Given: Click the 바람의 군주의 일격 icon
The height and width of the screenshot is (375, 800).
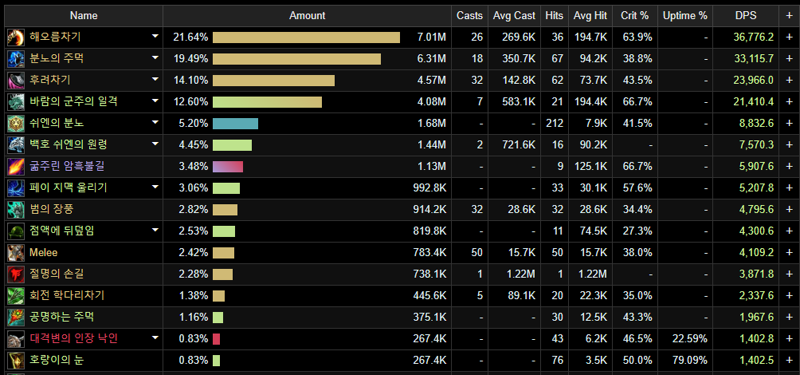Looking at the screenshot, I should pos(16,102).
